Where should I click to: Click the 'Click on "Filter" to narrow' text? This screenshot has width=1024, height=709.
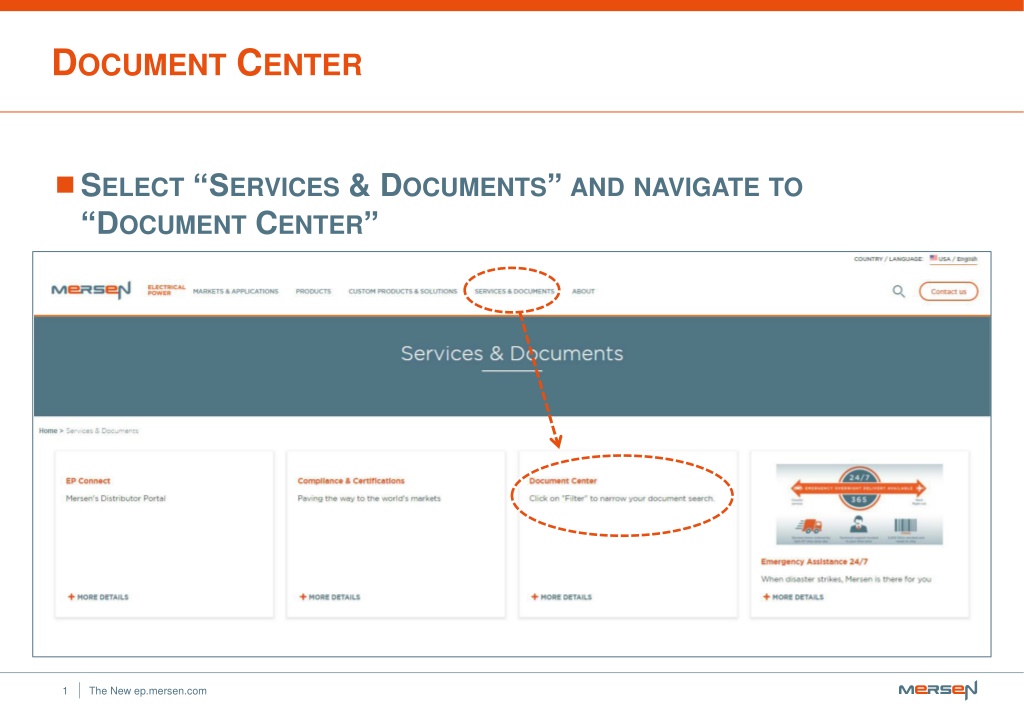622,498
